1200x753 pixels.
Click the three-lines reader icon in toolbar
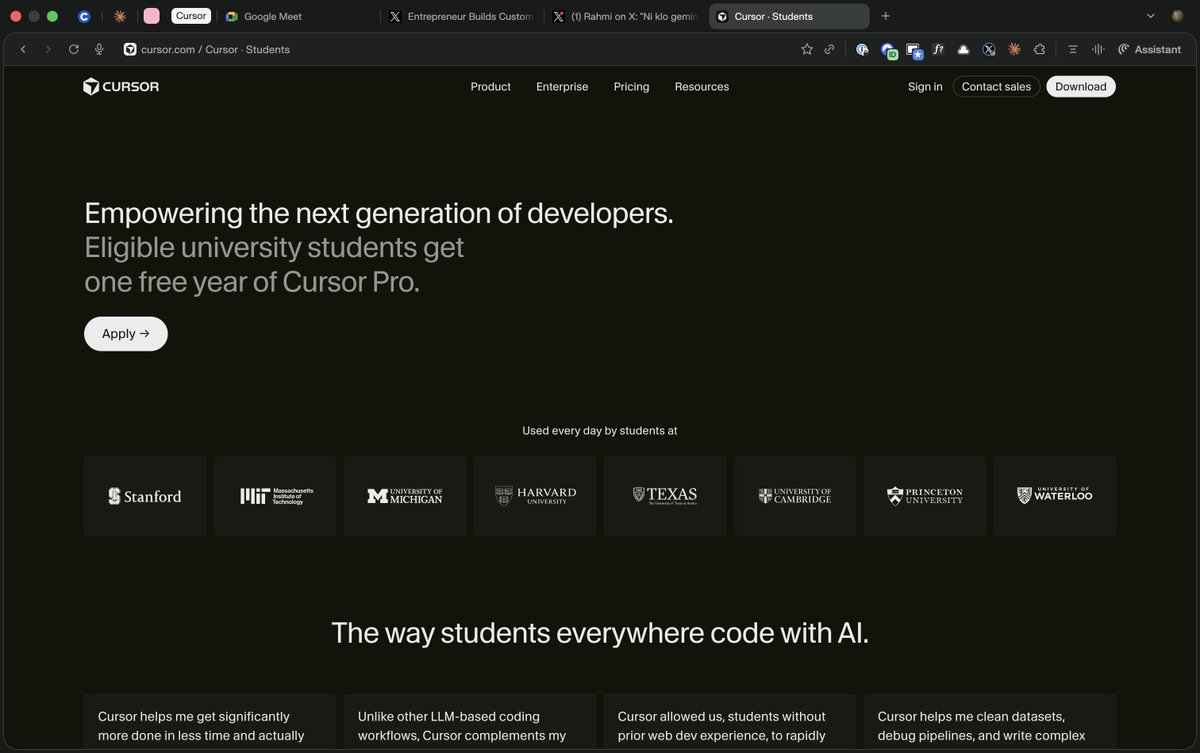click(1072, 49)
